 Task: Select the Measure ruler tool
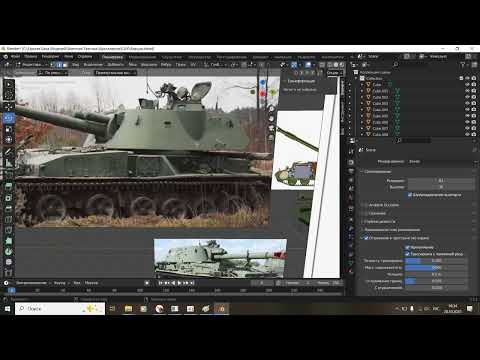click(x=9, y=163)
